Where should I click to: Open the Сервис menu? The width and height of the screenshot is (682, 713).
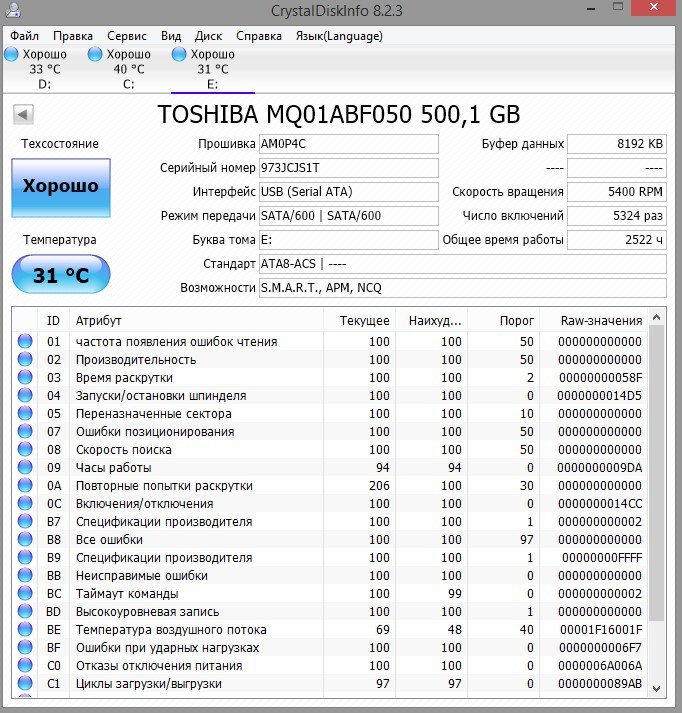click(127, 36)
